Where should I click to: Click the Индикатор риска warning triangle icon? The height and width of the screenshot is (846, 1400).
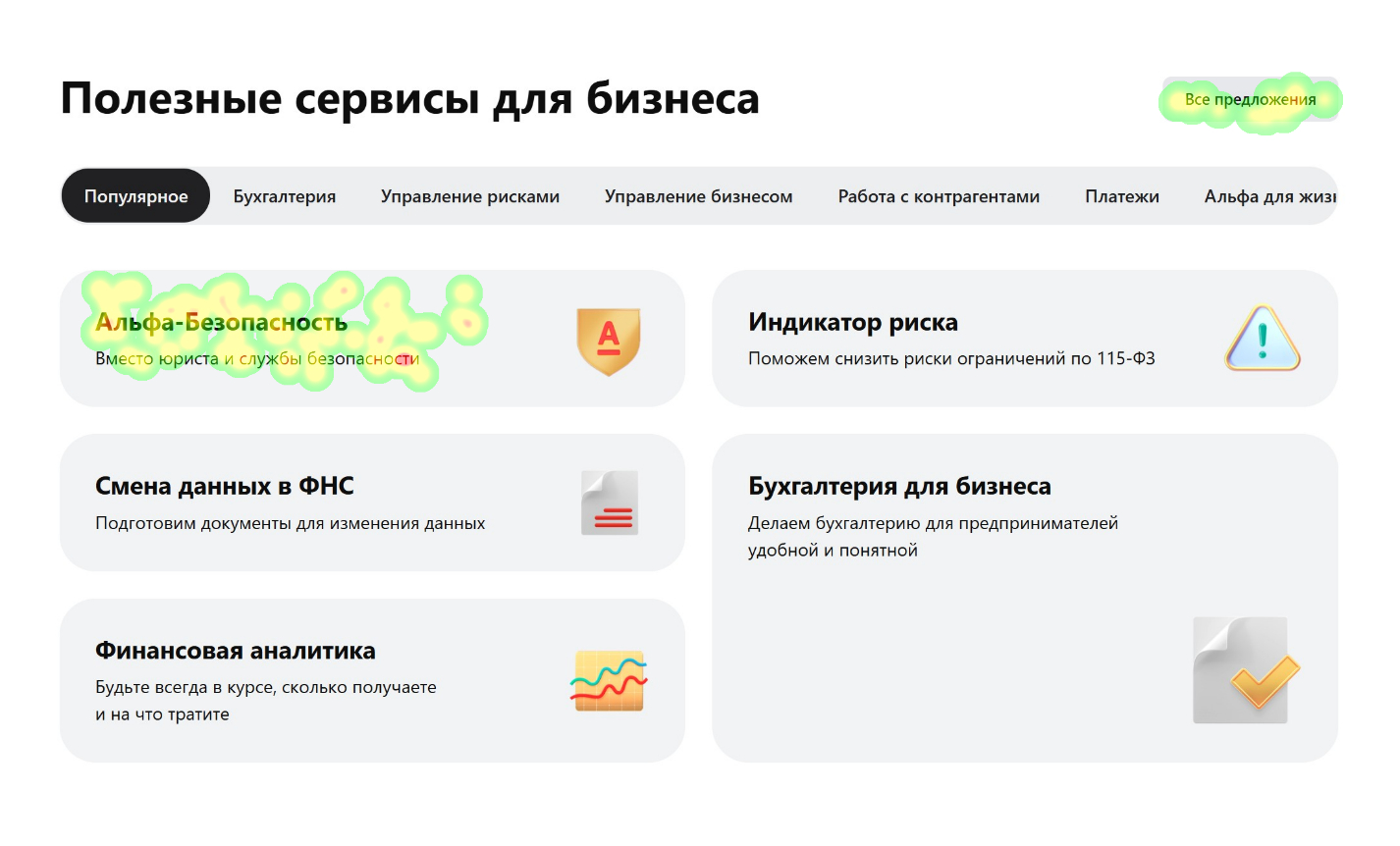tap(1263, 339)
